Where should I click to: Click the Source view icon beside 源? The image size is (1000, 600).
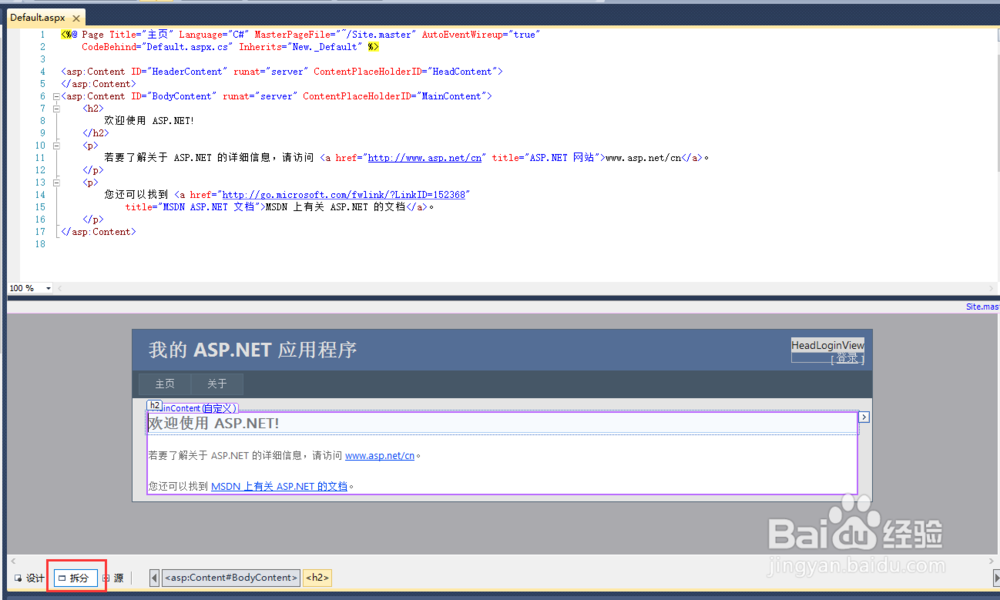[106, 578]
